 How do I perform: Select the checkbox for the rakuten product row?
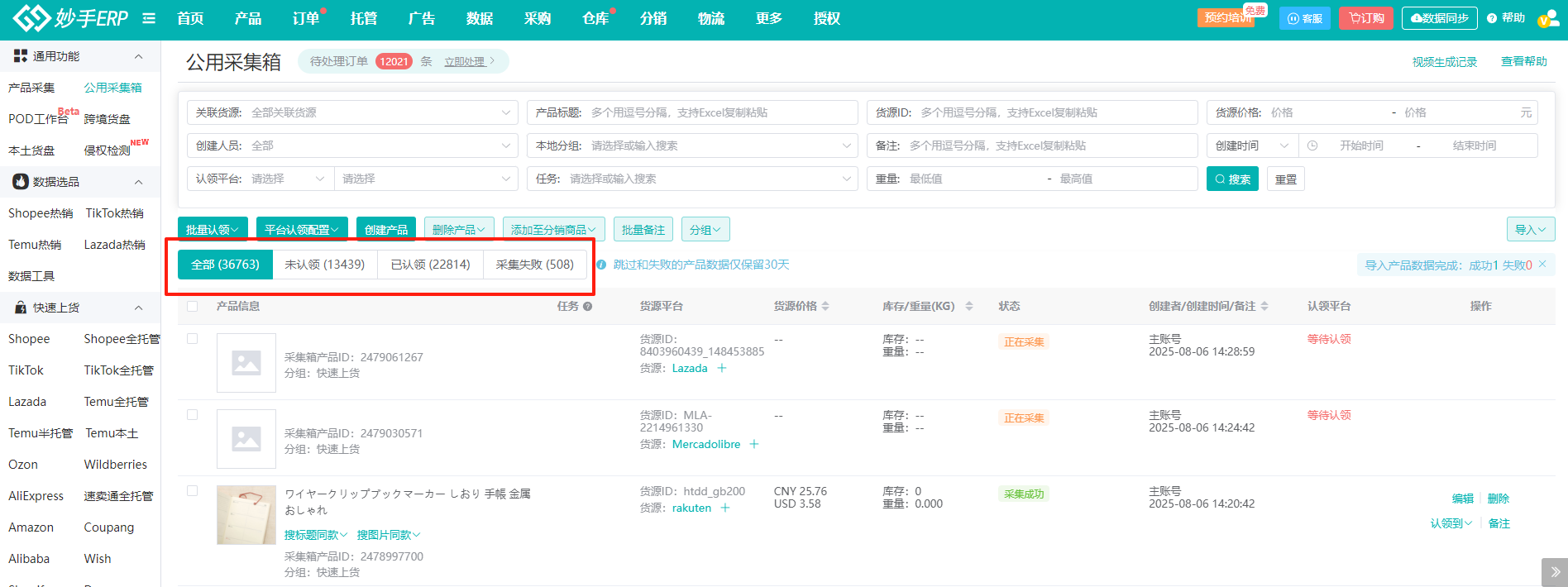point(193,491)
